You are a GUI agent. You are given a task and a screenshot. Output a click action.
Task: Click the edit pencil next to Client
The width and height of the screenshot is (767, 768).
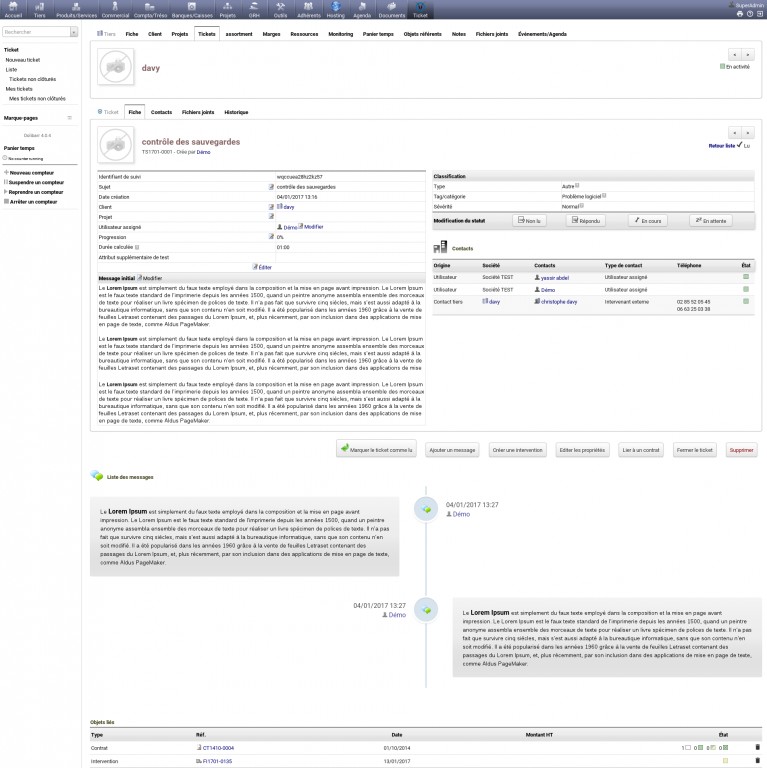(x=271, y=207)
